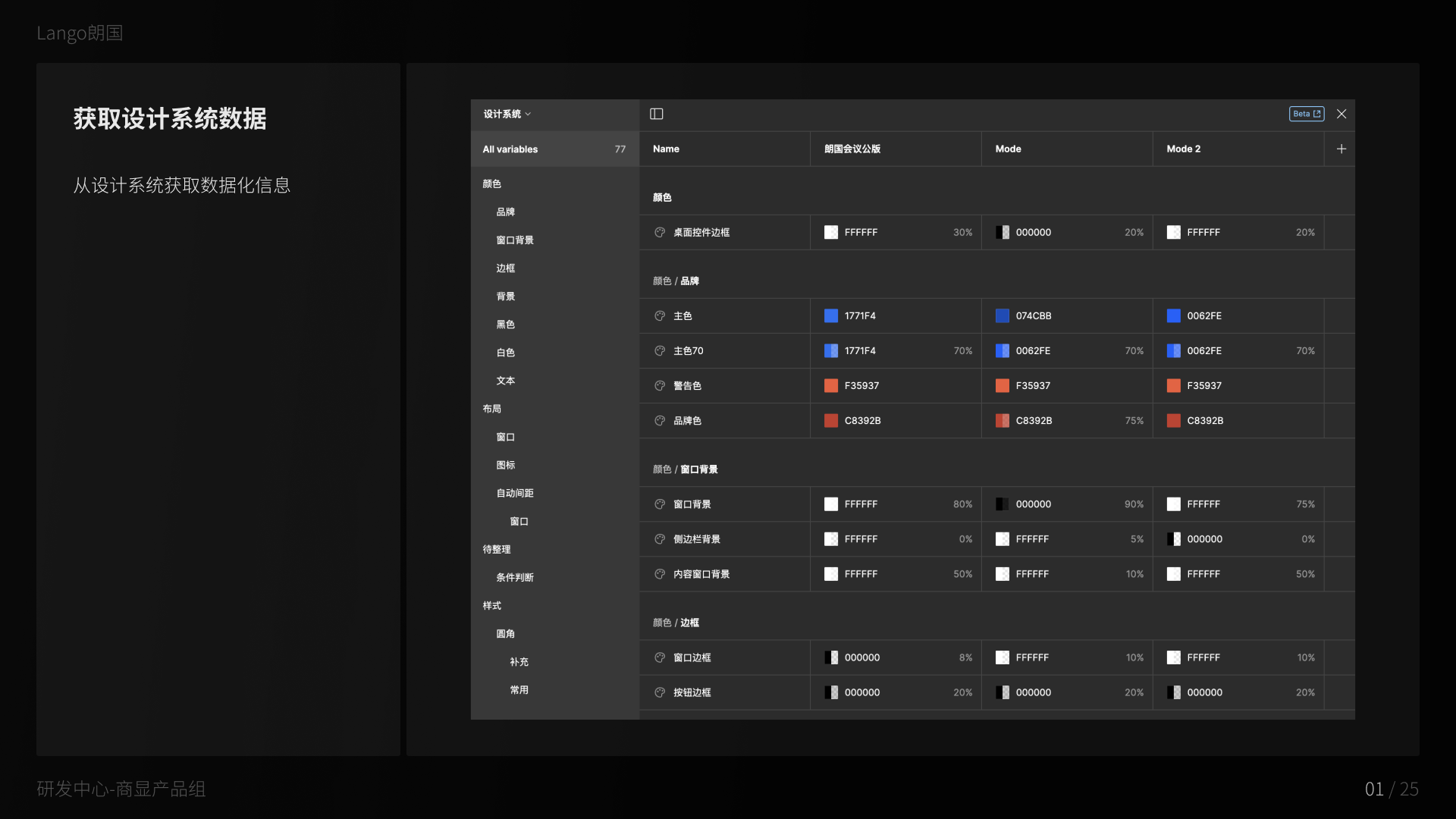1456x819 pixels.
Task: Close the variables panel
Action: pos(1341,114)
